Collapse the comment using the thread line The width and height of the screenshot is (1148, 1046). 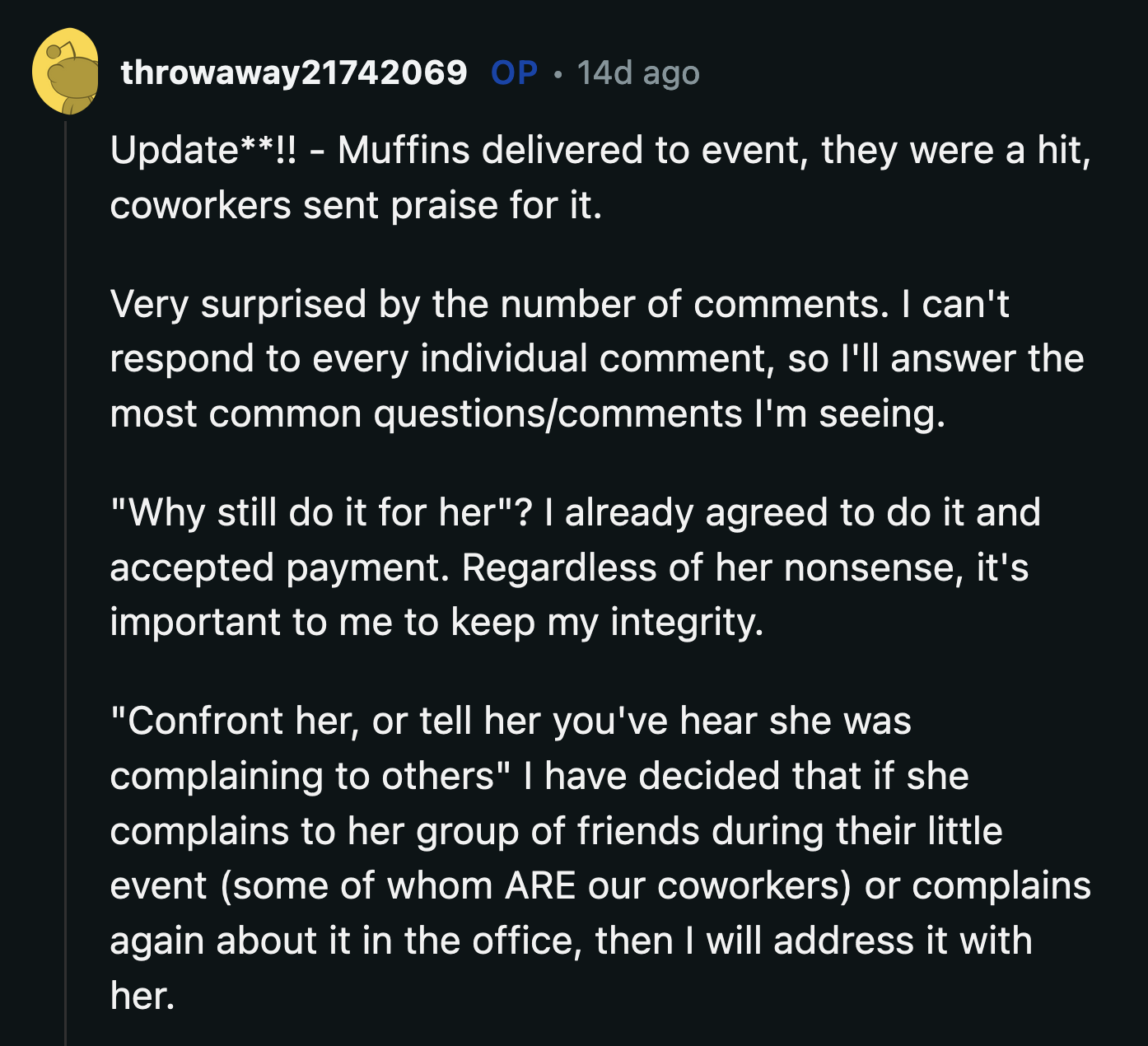pyautogui.click(x=66, y=577)
